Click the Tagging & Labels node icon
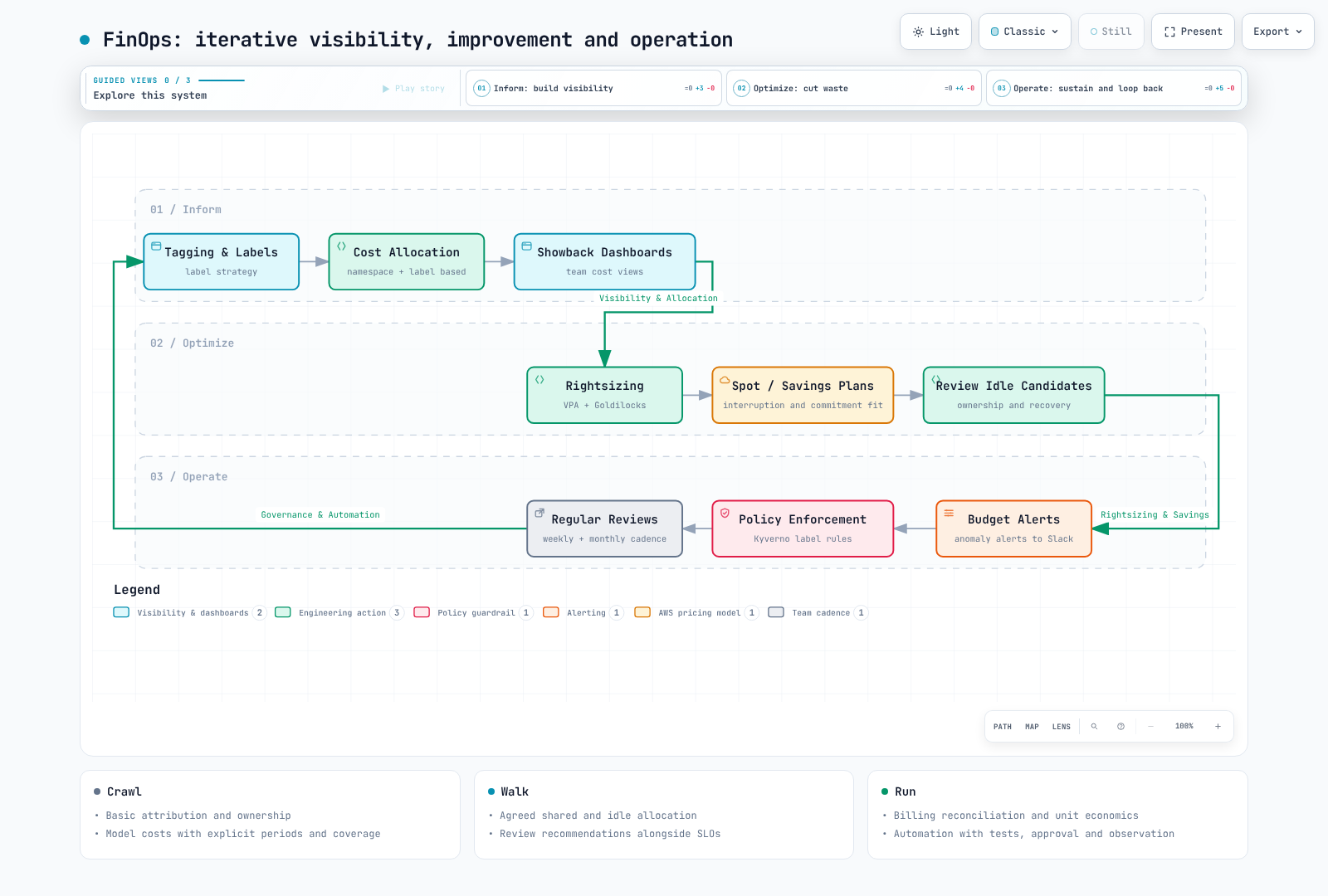The width and height of the screenshot is (1328, 896). point(156,246)
